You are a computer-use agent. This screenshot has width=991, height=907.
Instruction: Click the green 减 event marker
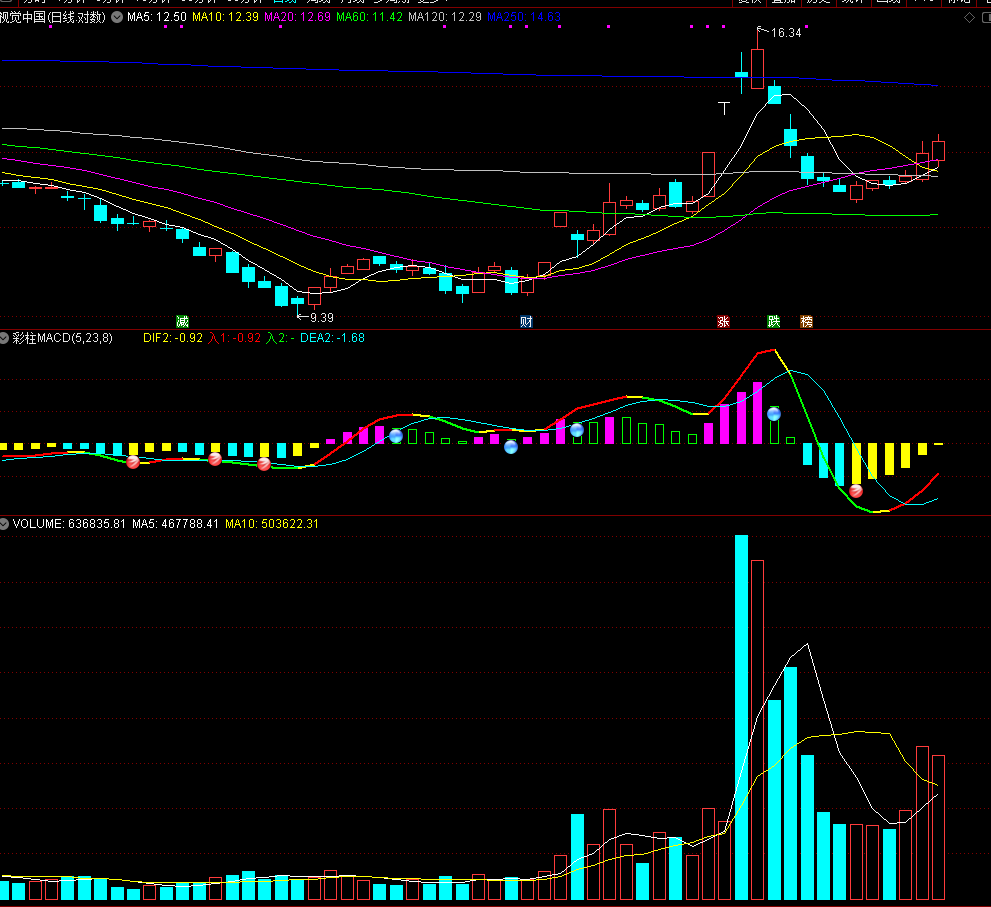(x=183, y=321)
